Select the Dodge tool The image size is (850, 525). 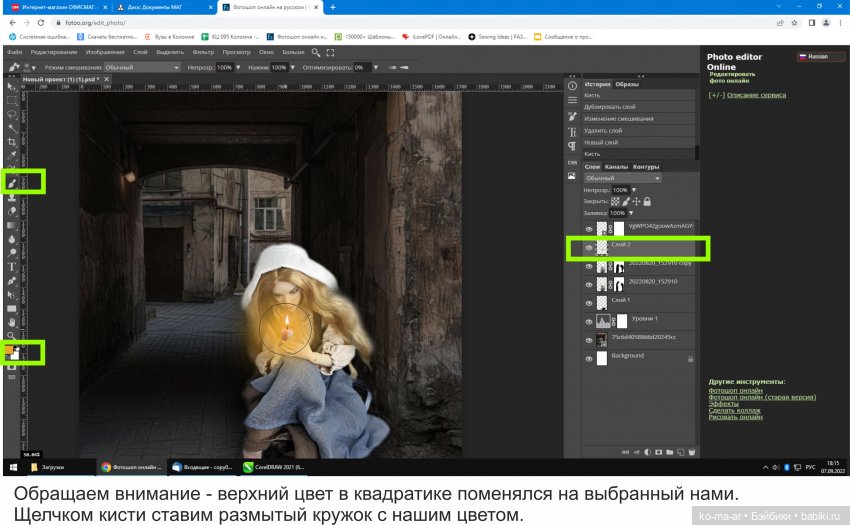coord(11,253)
